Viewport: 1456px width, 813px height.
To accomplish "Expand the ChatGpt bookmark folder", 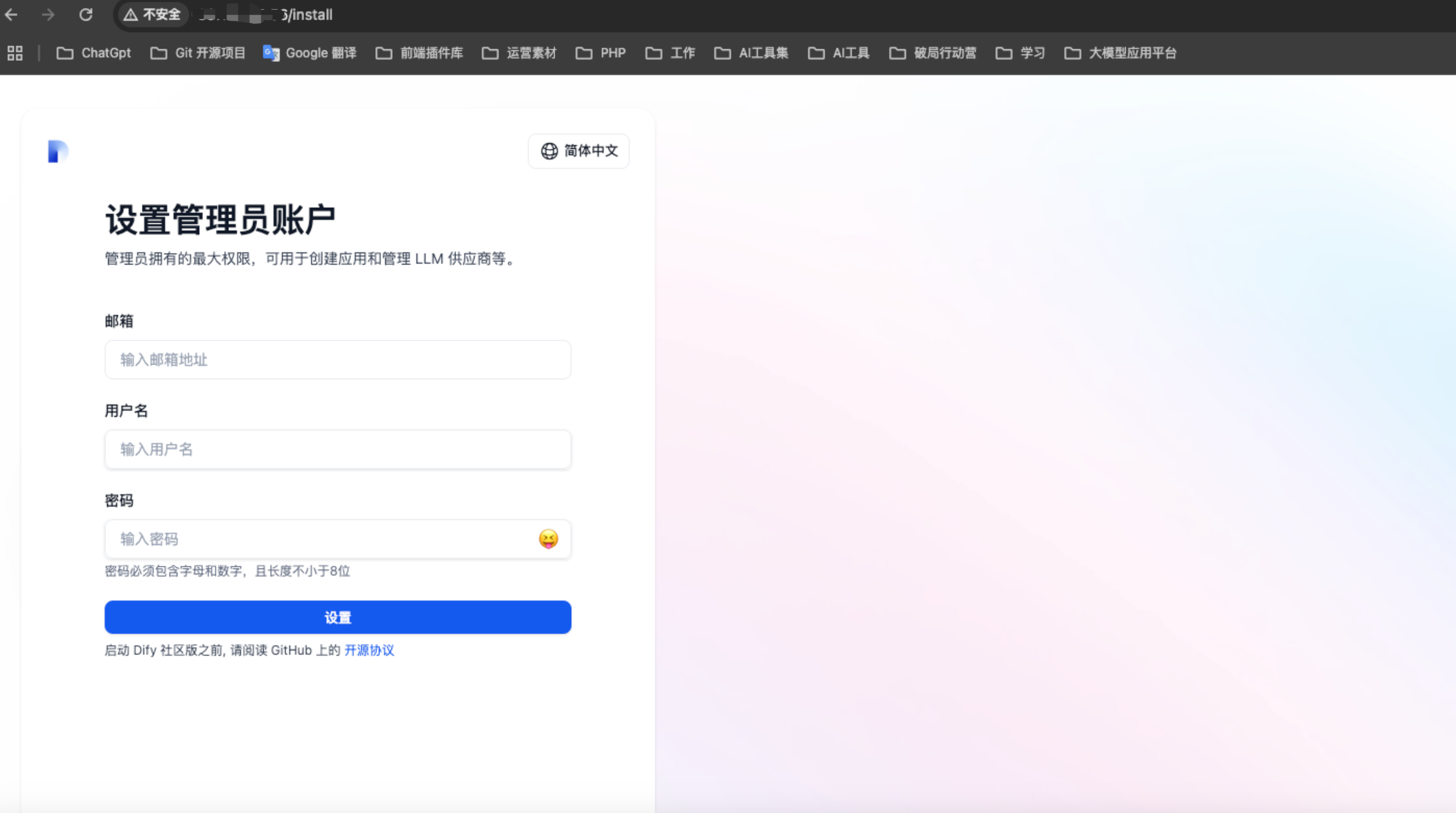I will coord(94,53).
